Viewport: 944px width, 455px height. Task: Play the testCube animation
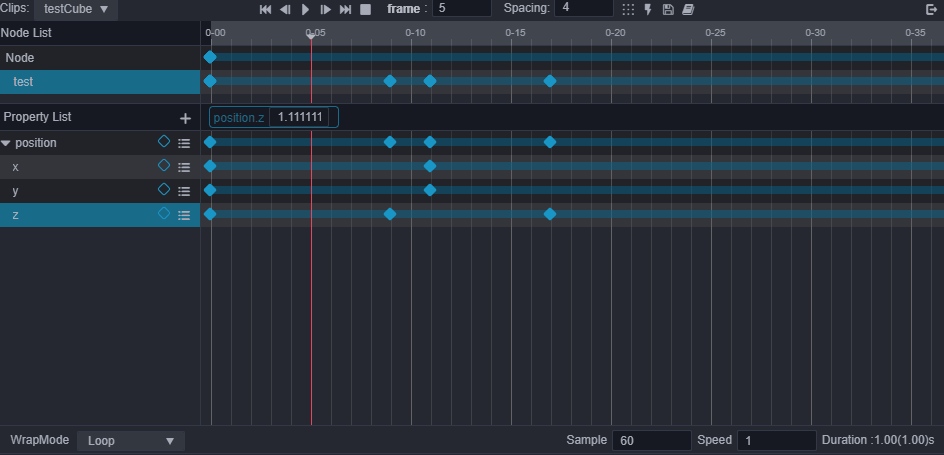click(305, 9)
